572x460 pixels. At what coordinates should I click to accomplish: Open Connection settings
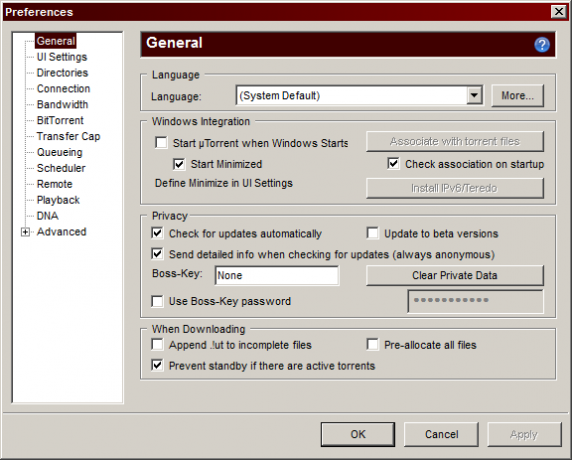pos(63,89)
